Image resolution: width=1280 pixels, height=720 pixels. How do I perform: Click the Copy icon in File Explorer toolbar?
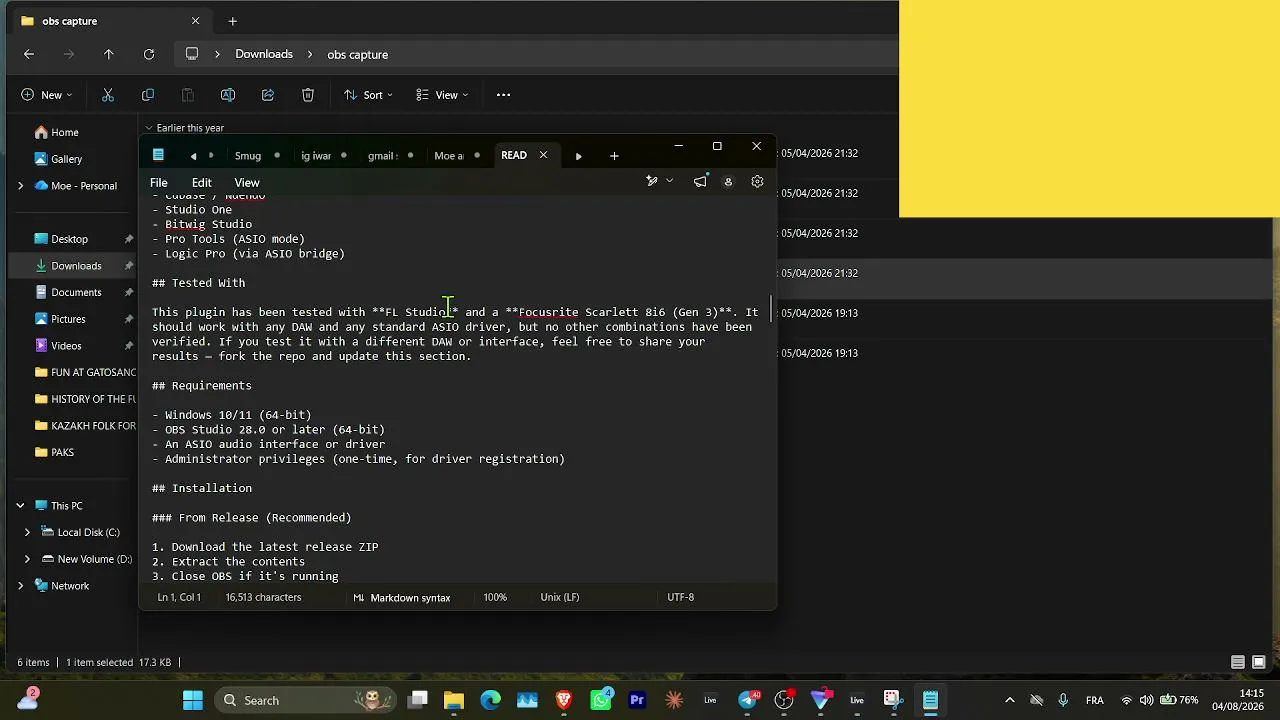[x=148, y=95]
